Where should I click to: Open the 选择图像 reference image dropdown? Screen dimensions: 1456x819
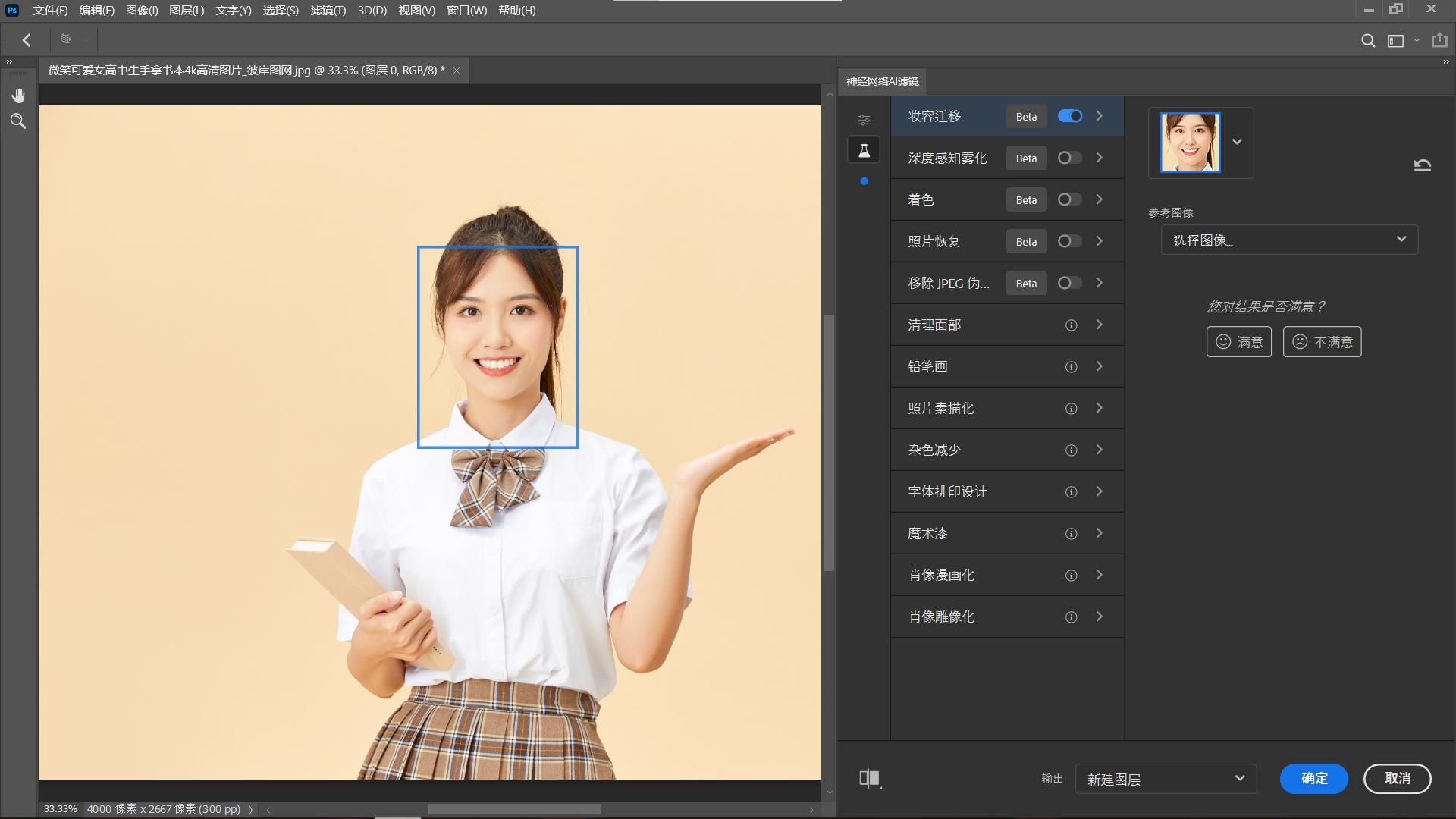[x=1288, y=240]
